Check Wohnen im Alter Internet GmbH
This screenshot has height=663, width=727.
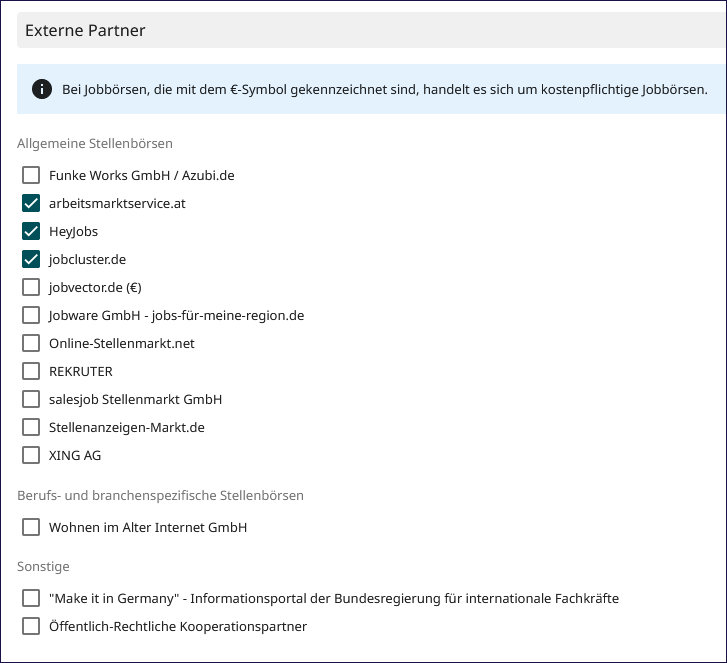click(x=31, y=527)
